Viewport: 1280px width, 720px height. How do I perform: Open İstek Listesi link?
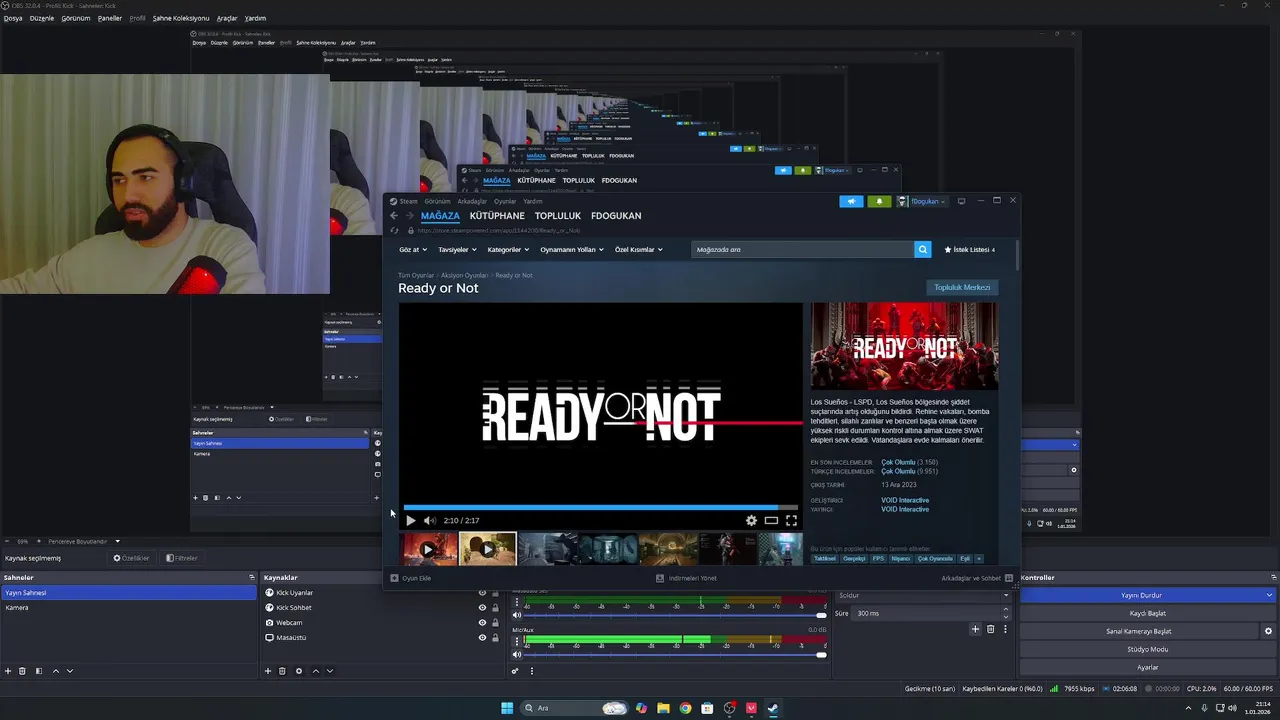pyautogui.click(x=969, y=249)
